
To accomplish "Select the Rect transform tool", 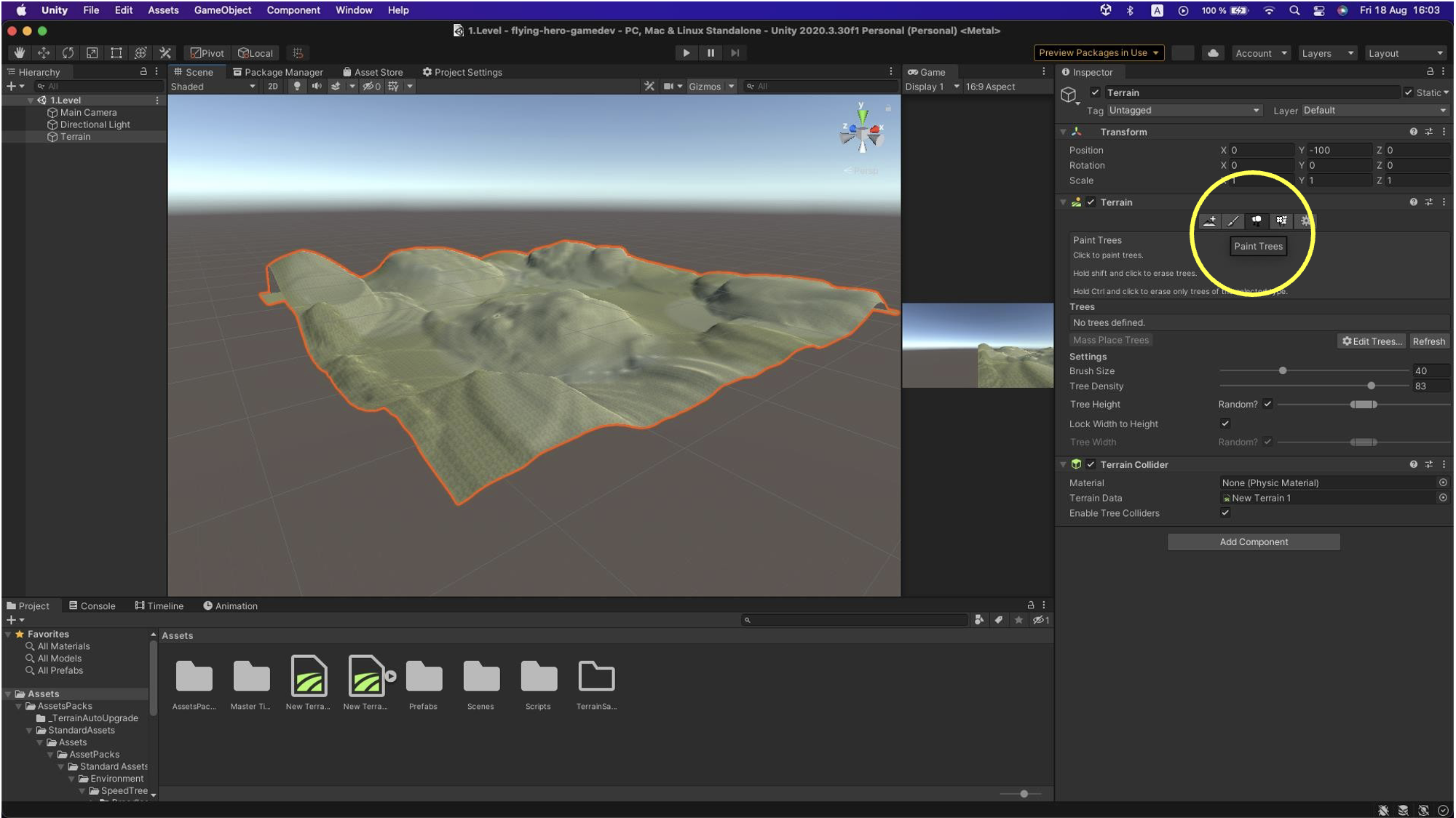I will tap(116, 53).
